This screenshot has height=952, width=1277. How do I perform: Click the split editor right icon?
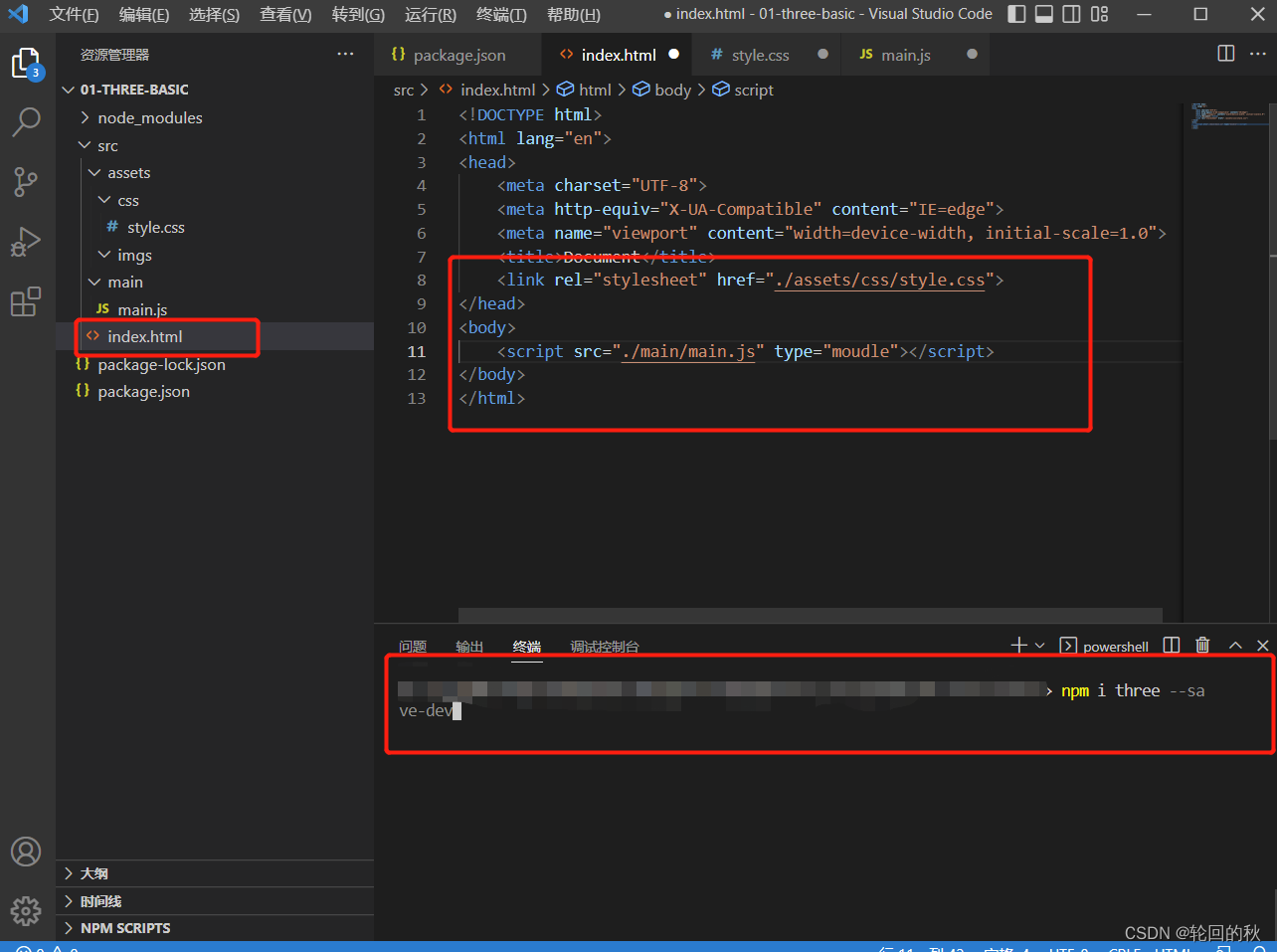point(1226,54)
